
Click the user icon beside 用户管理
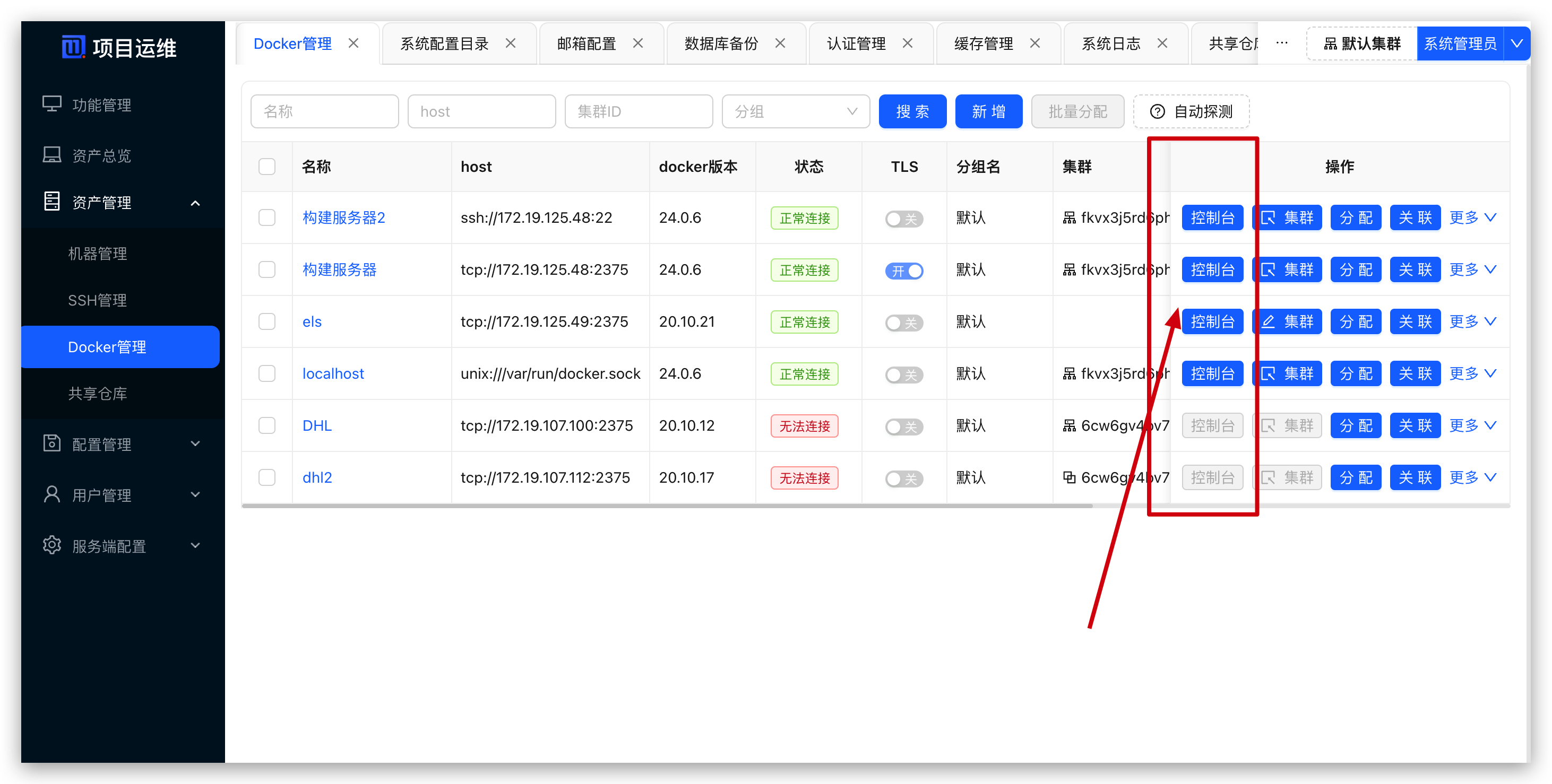(52, 494)
